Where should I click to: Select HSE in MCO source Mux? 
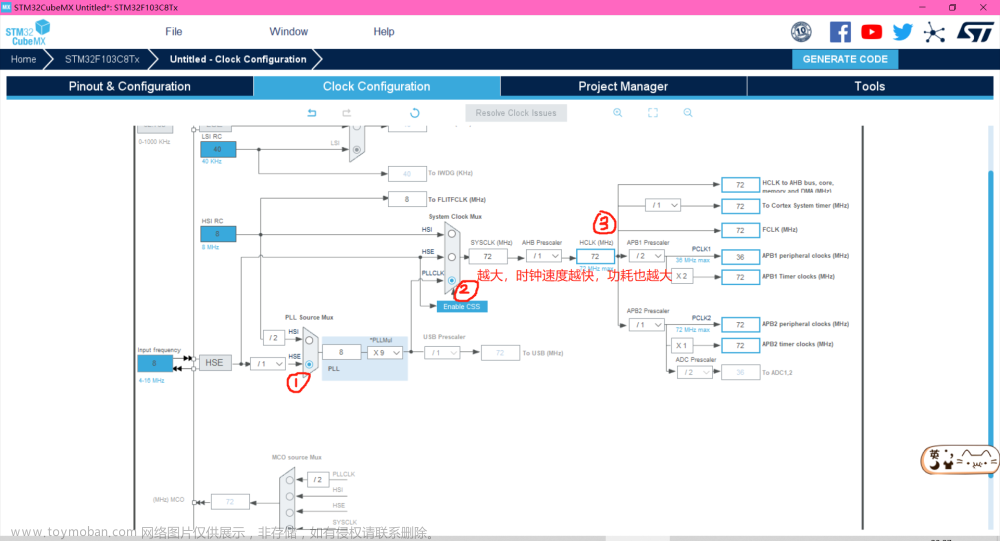290,512
